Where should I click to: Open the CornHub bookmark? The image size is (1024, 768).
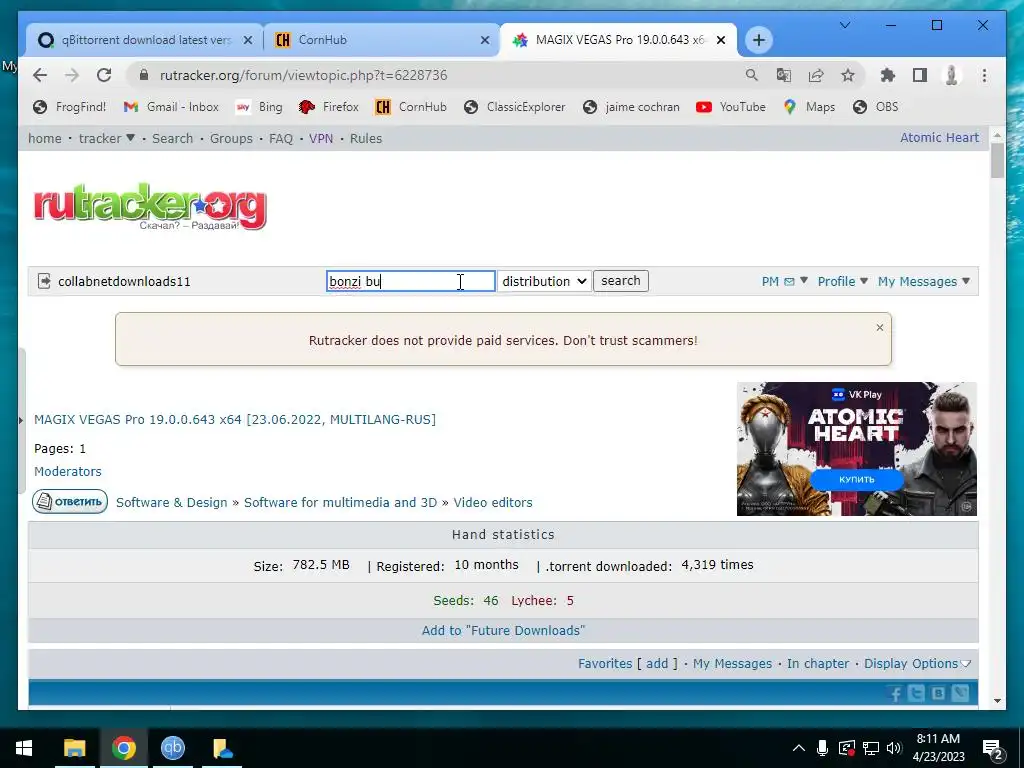click(x=411, y=106)
